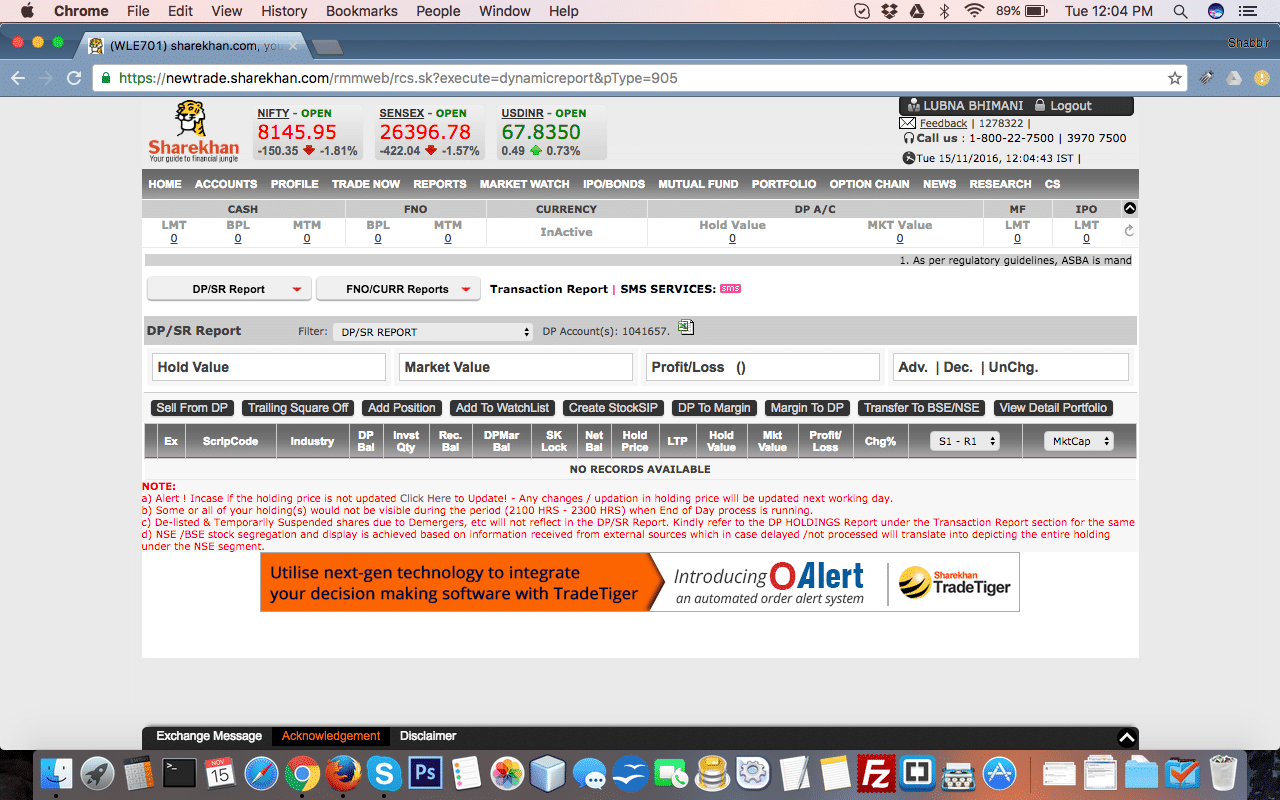Click the TradeTiger OAlert banner
This screenshot has height=800, width=1280.
point(640,582)
